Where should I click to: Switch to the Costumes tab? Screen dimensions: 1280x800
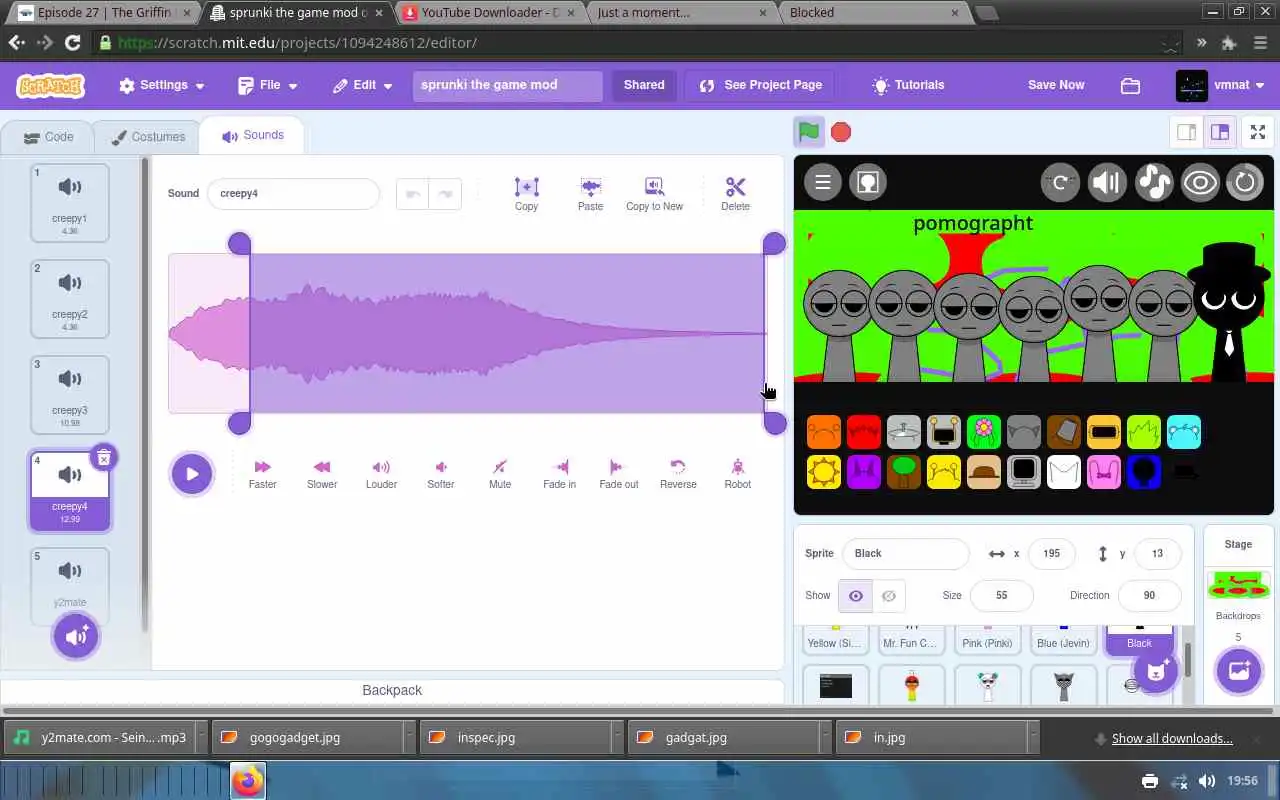click(147, 137)
